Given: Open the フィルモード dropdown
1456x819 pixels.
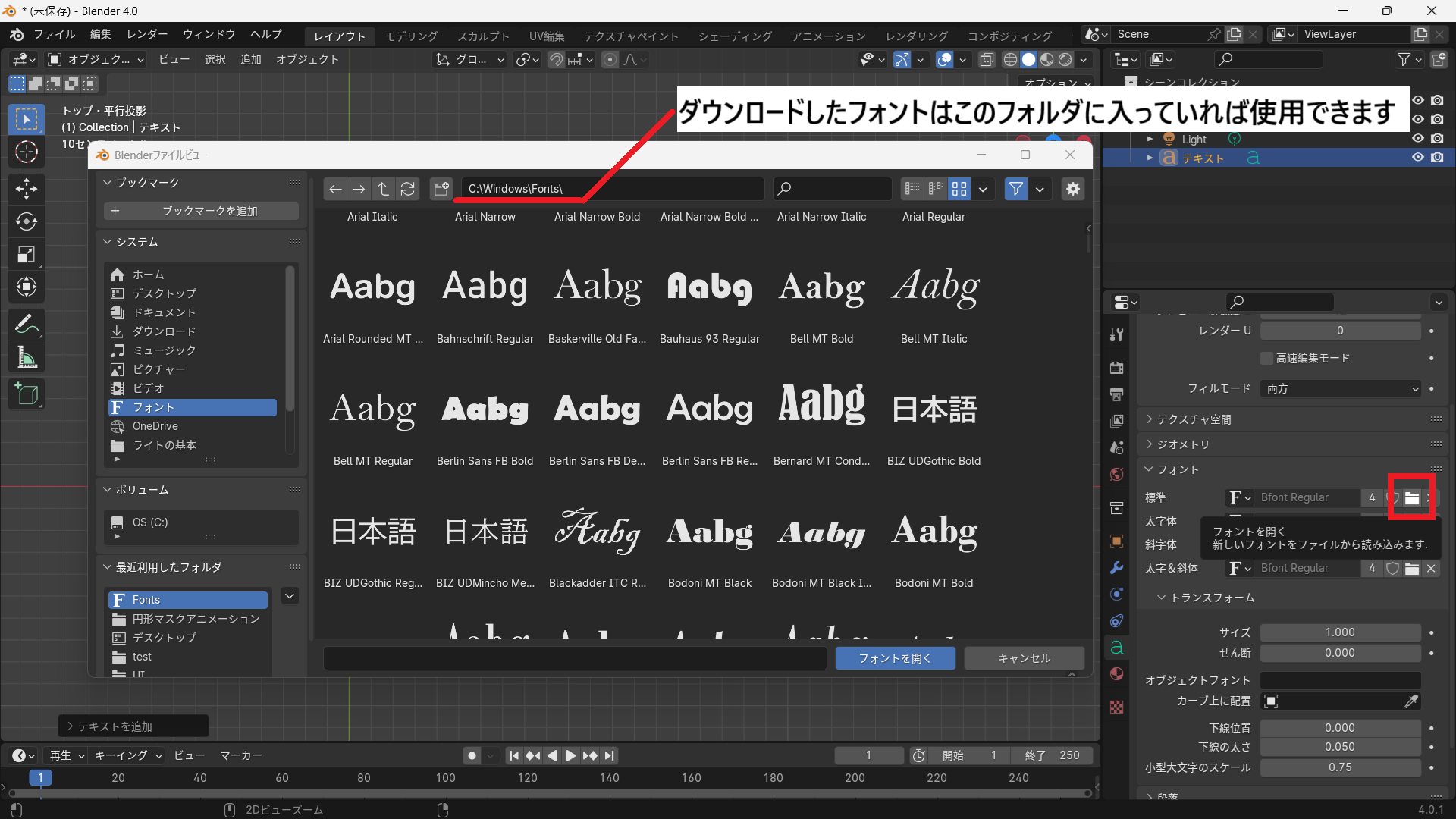Looking at the screenshot, I should click(1340, 388).
